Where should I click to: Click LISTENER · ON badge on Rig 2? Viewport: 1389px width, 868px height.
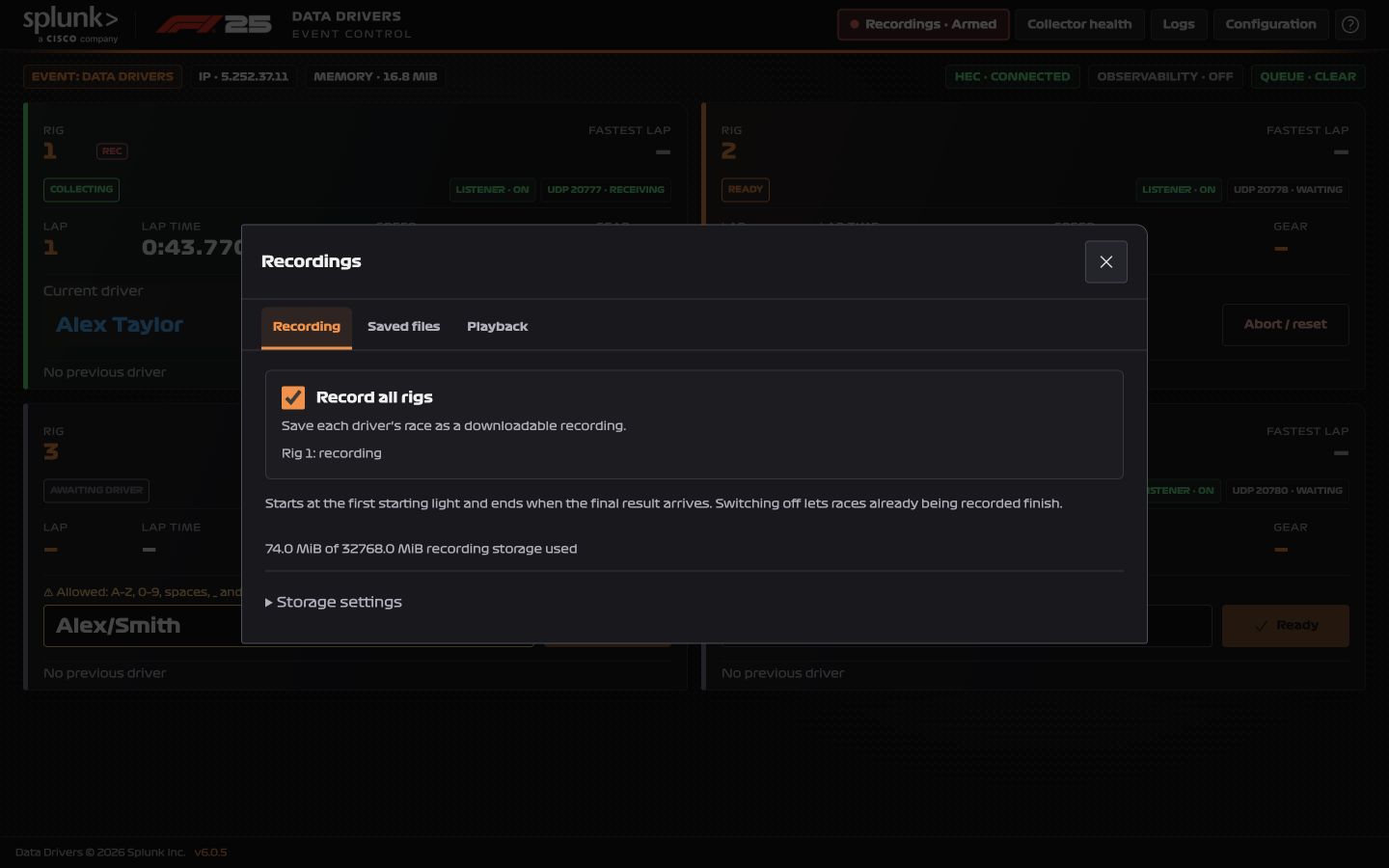click(x=1179, y=190)
